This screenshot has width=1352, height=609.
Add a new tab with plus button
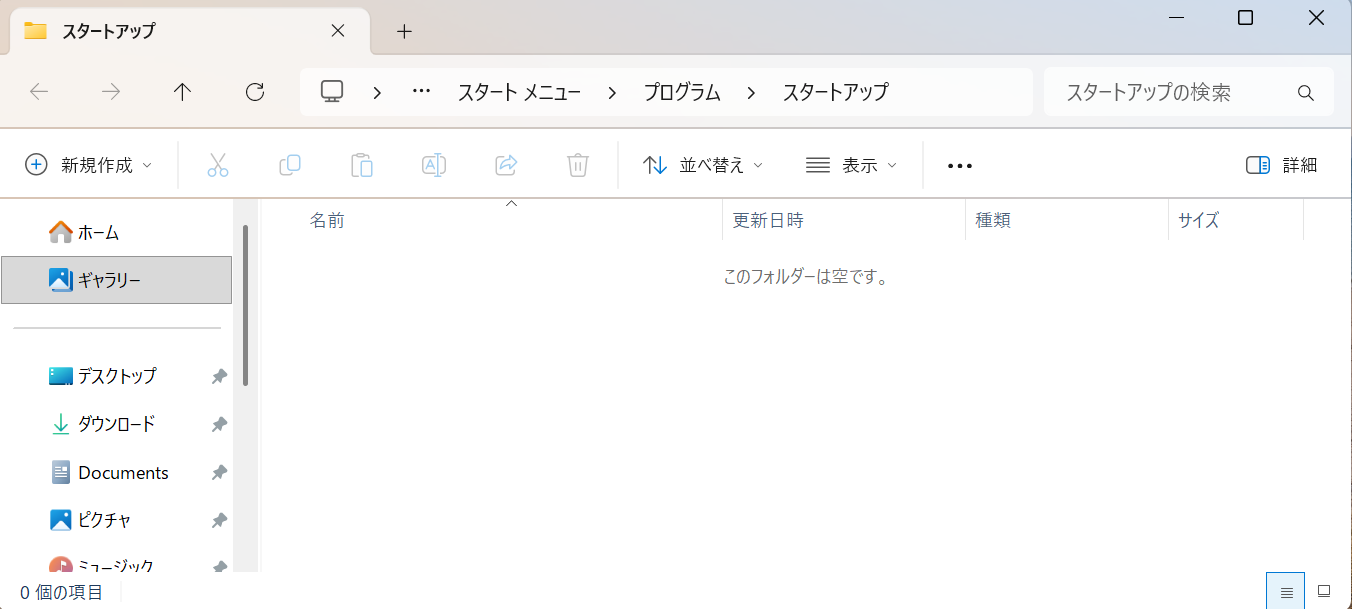[x=404, y=31]
